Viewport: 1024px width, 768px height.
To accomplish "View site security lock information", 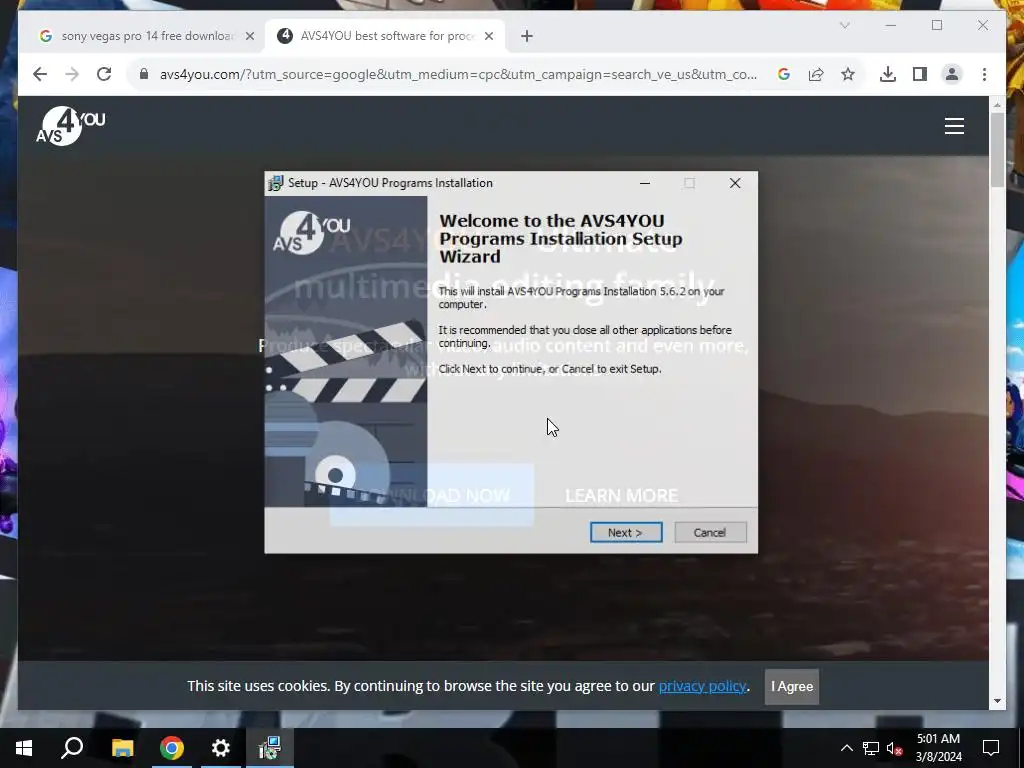I will click(144, 74).
